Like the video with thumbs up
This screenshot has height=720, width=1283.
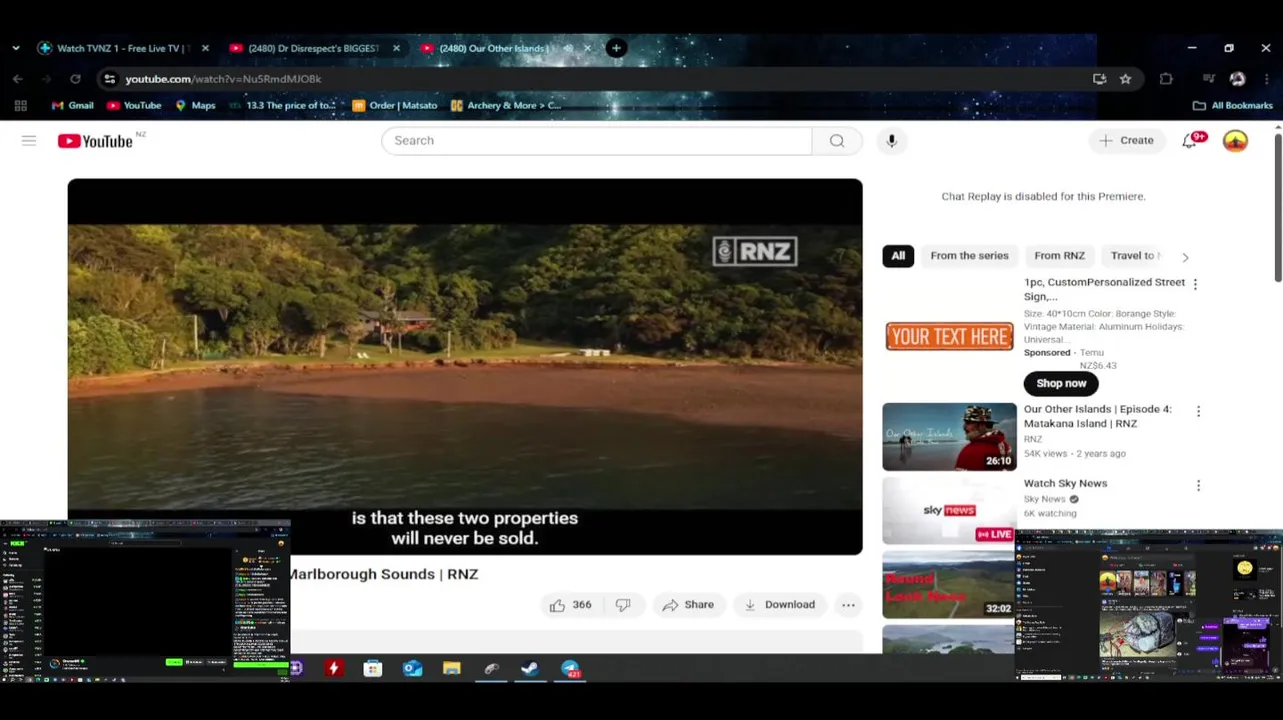pyautogui.click(x=570, y=605)
